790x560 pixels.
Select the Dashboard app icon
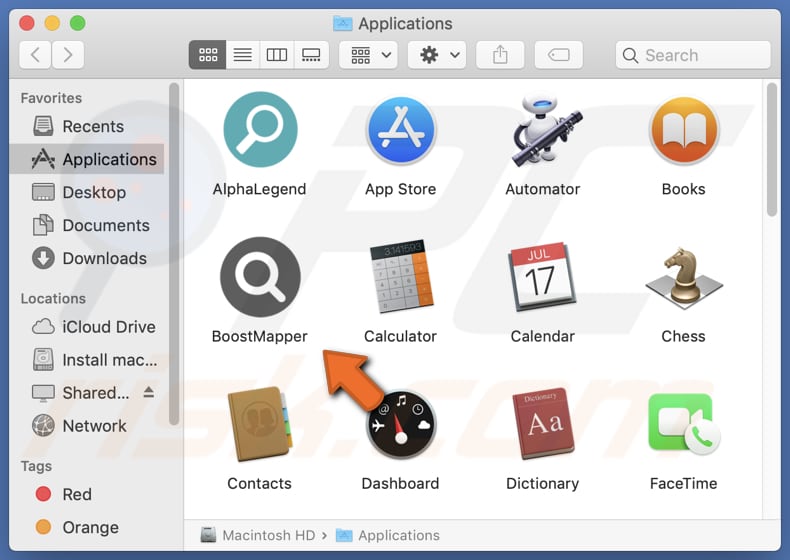(401, 424)
